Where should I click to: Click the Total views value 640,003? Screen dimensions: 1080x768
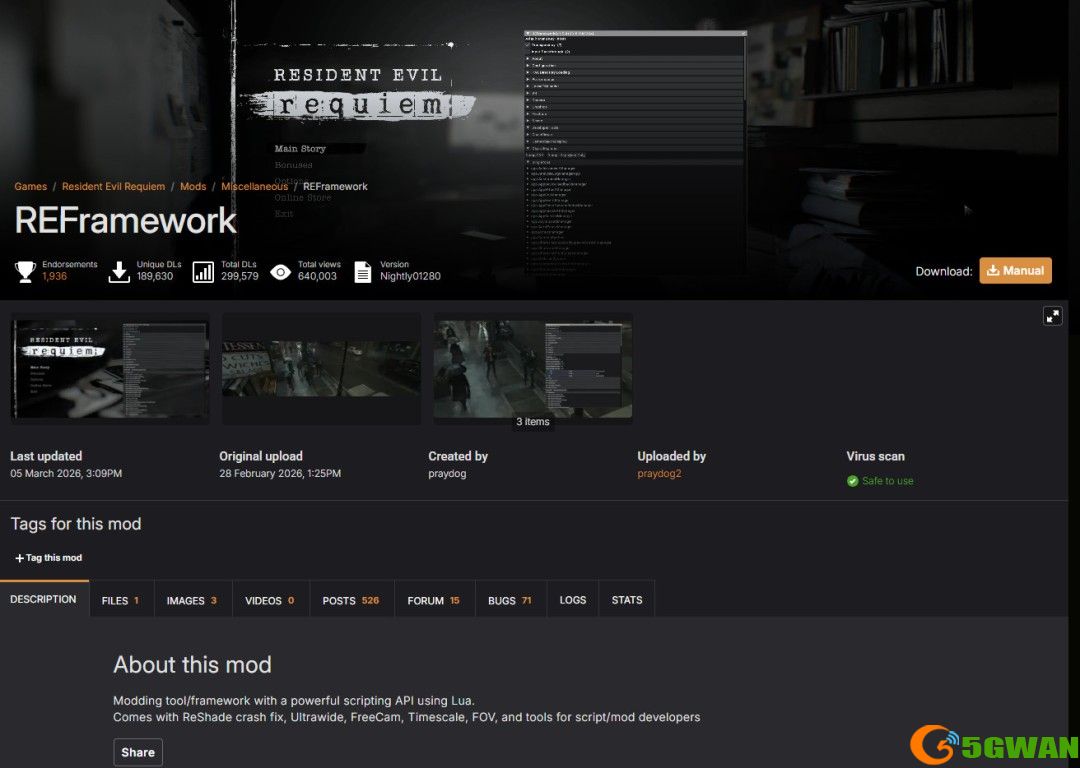[x=317, y=276]
